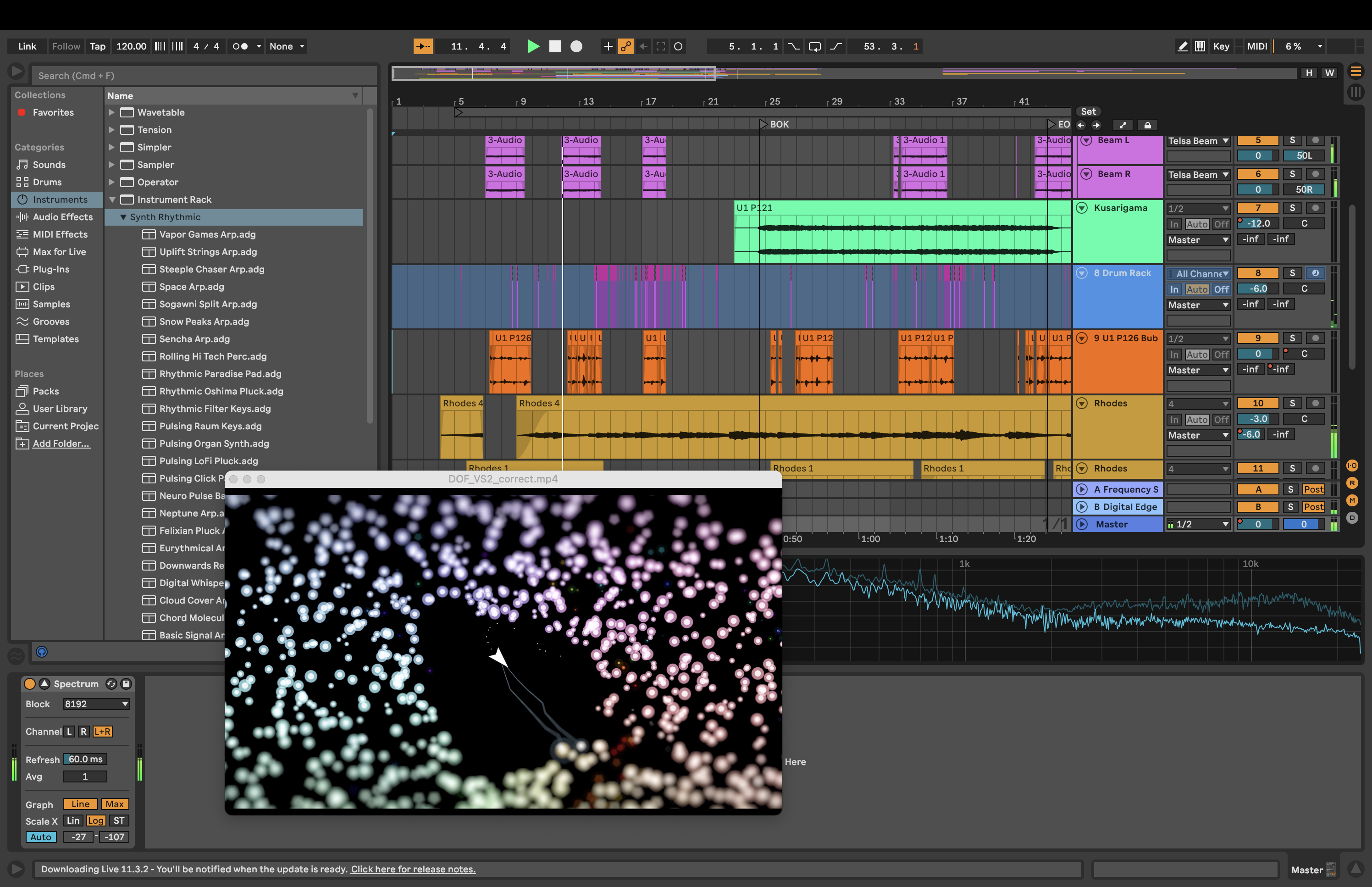Solo the Kusarigama track
Image resolution: width=1372 pixels, height=887 pixels.
tap(1292, 208)
